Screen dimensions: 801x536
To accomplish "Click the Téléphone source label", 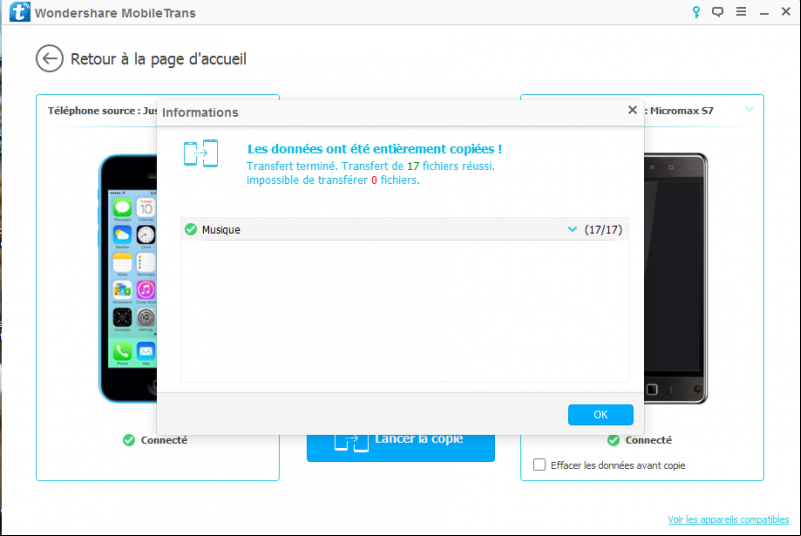I will 102,111.
